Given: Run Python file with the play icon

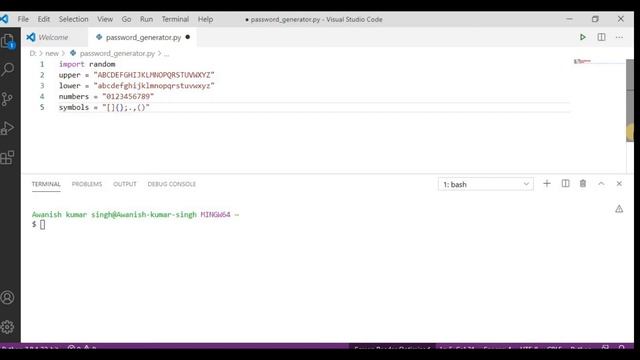Looking at the screenshot, I should 583,37.
